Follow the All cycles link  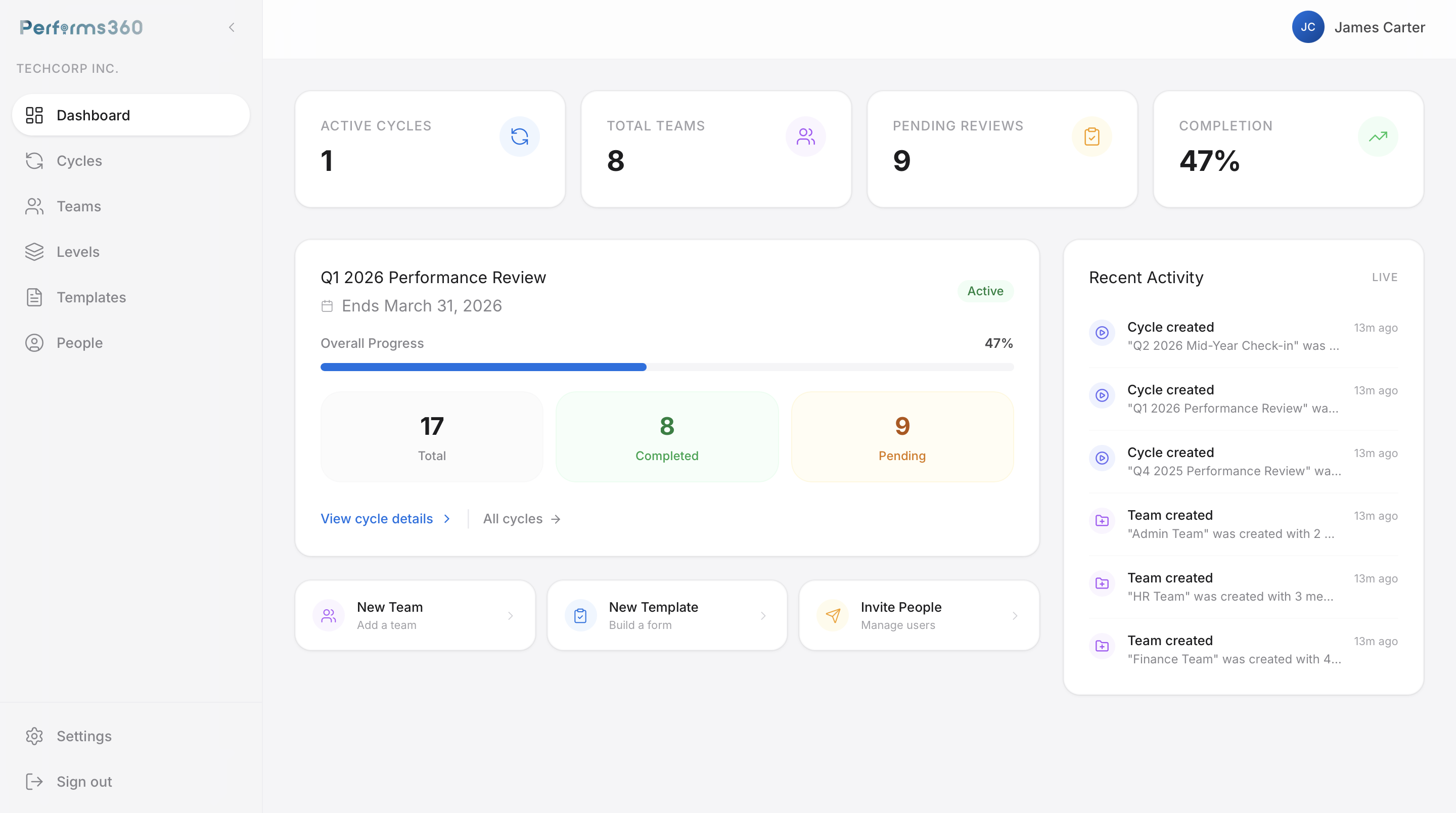[x=521, y=518]
